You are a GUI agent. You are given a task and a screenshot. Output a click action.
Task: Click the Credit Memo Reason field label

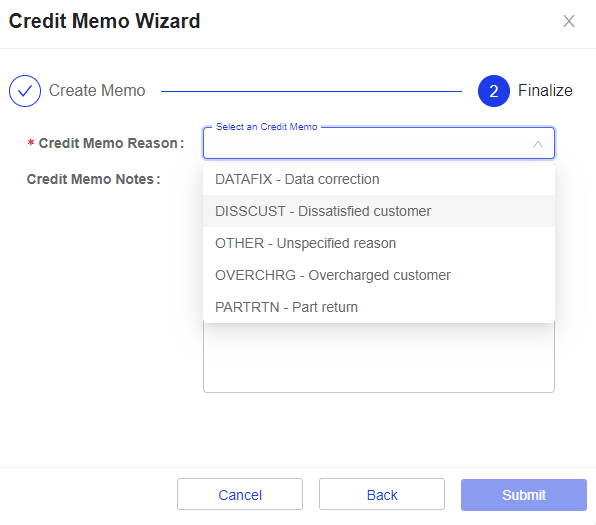coord(106,143)
